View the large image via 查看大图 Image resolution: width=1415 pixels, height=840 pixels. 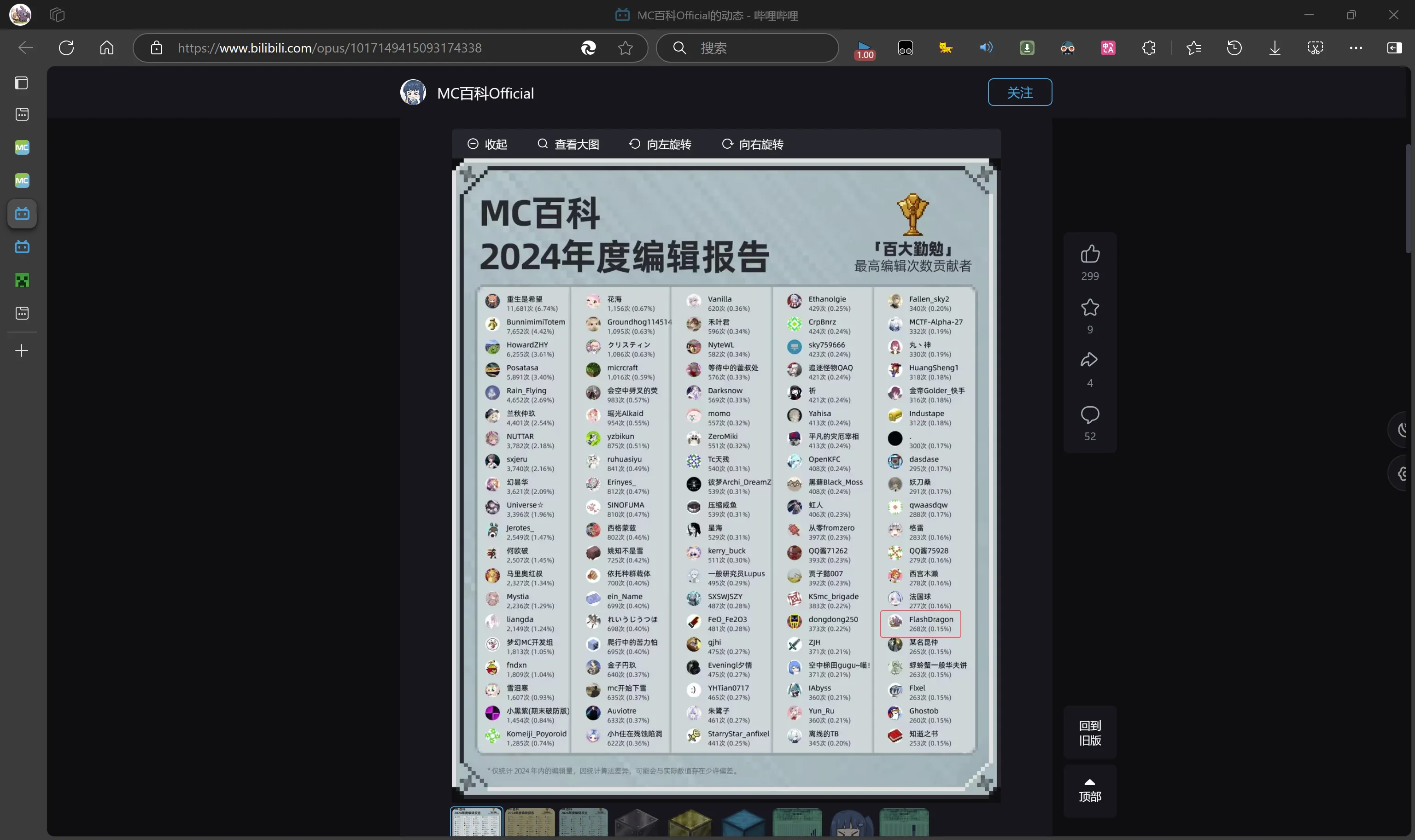[567, 144]
